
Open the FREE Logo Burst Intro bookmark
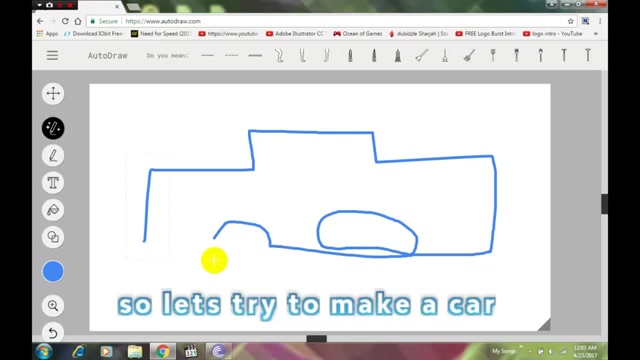click(x=485, y=34)
